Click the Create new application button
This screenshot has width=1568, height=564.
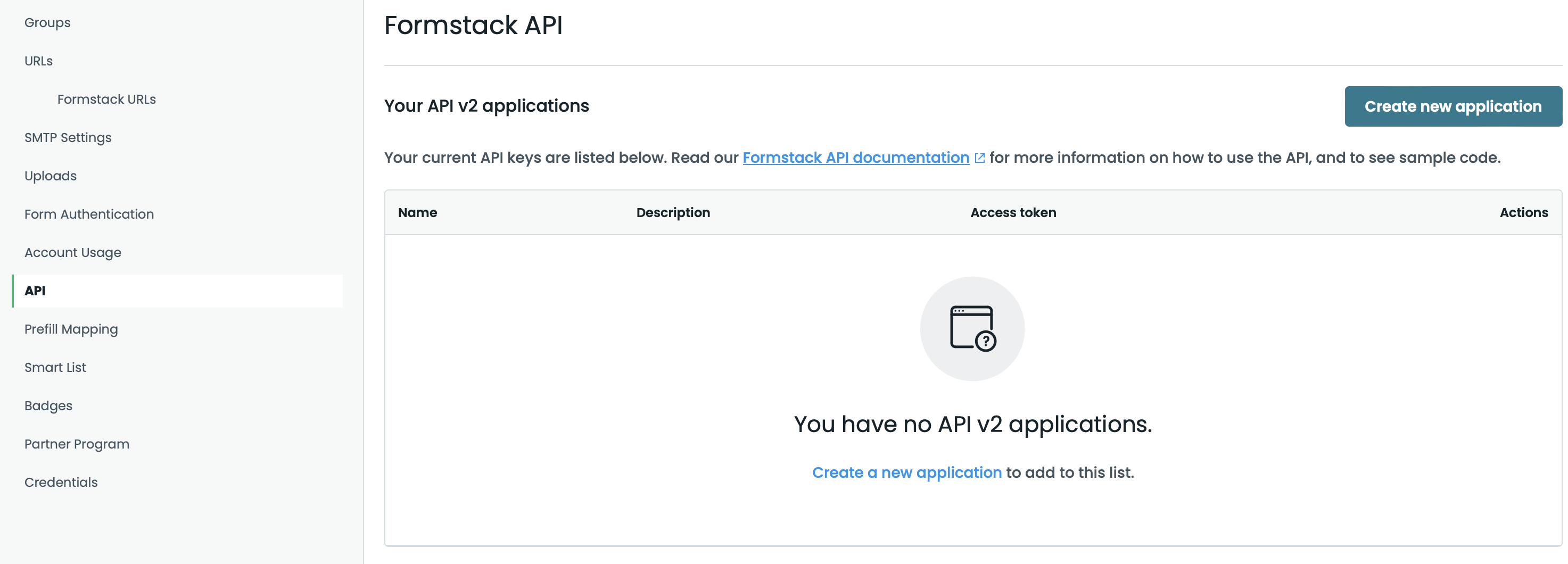[1453, 106]
